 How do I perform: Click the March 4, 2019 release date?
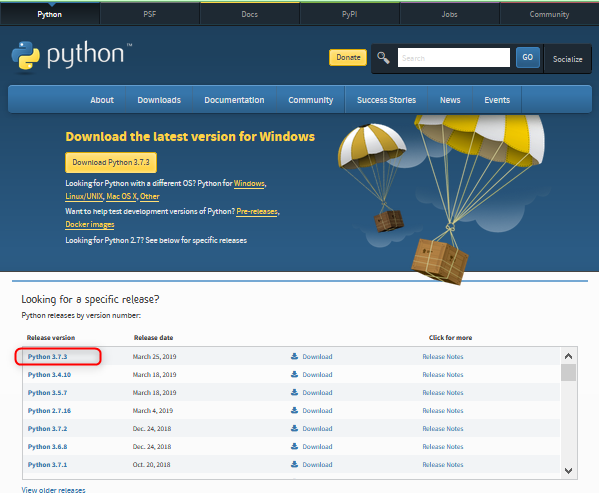(153, 410)
